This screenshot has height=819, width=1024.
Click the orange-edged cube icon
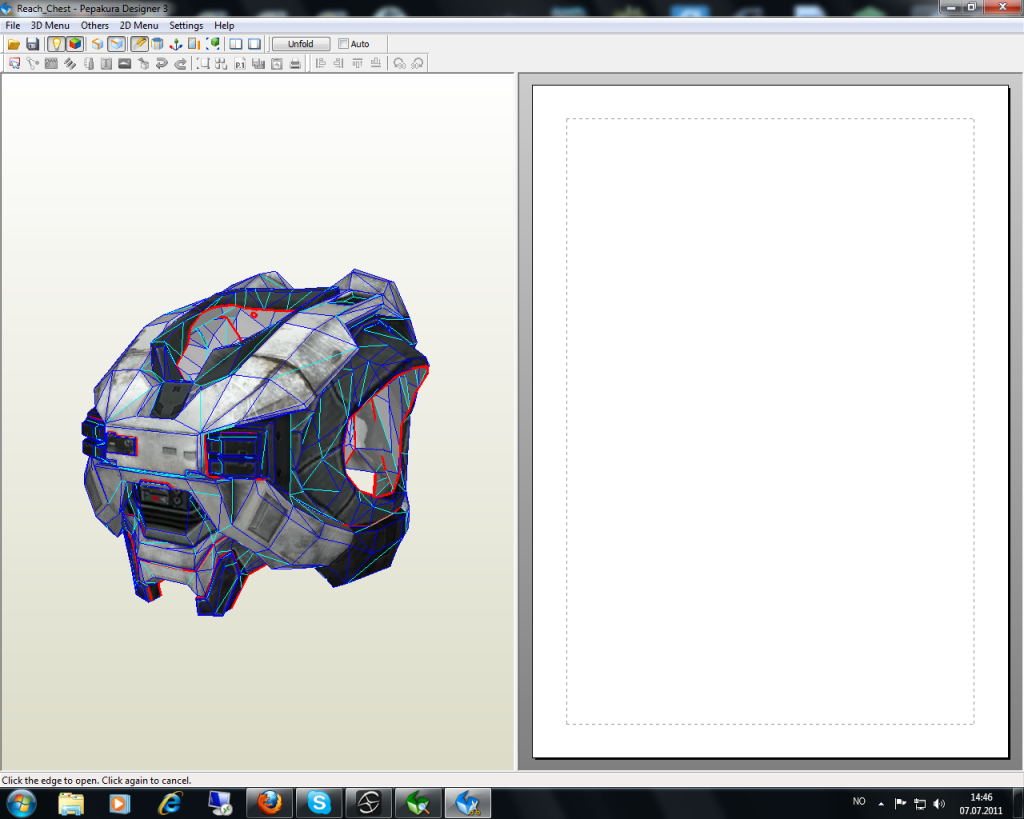coord(97,44)
